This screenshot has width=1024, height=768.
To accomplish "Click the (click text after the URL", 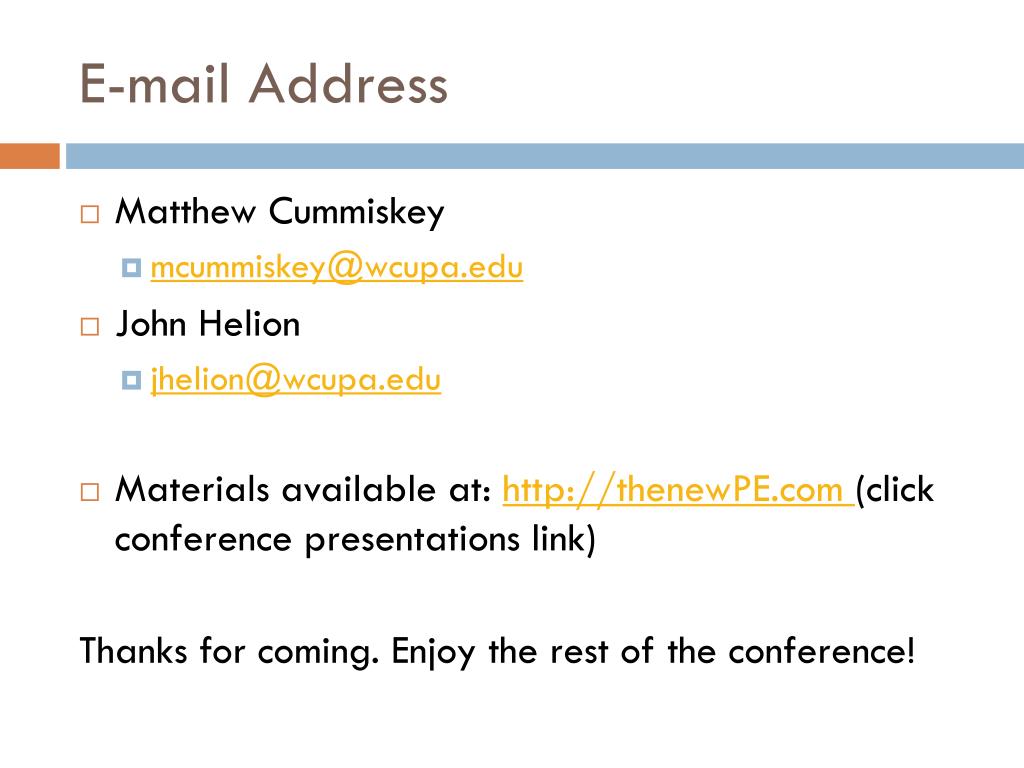I will [x=895, y=490].
